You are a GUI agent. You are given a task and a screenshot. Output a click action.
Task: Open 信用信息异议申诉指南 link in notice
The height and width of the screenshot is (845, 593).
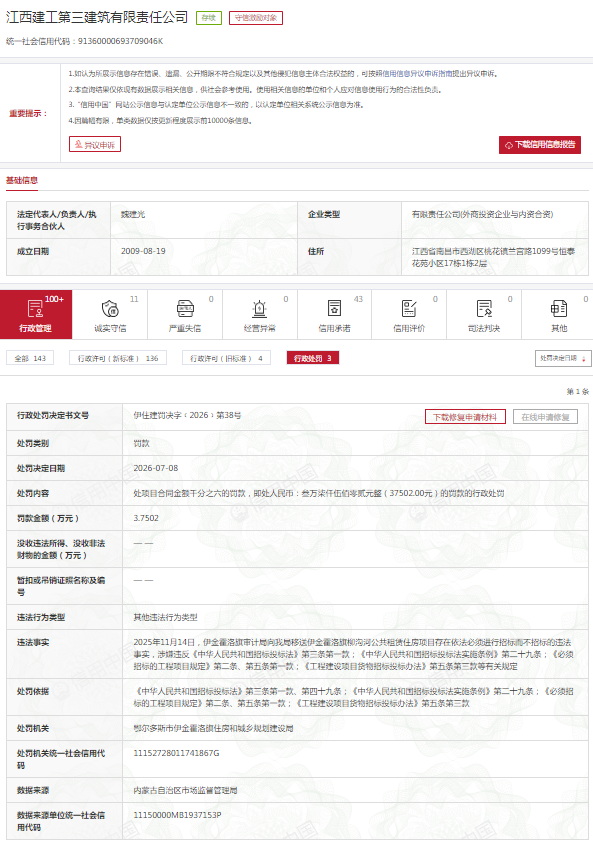pyautogui.click(x=418, y=74)
